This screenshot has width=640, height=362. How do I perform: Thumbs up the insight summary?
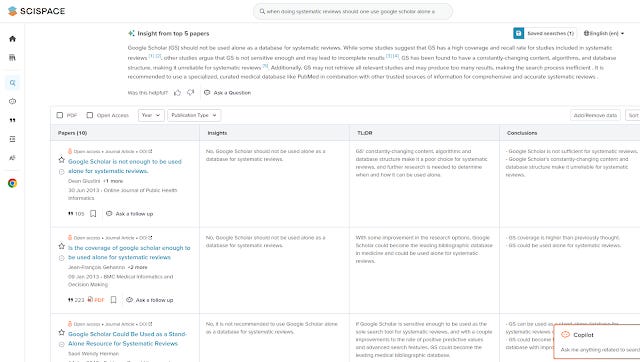click(177, 93)
